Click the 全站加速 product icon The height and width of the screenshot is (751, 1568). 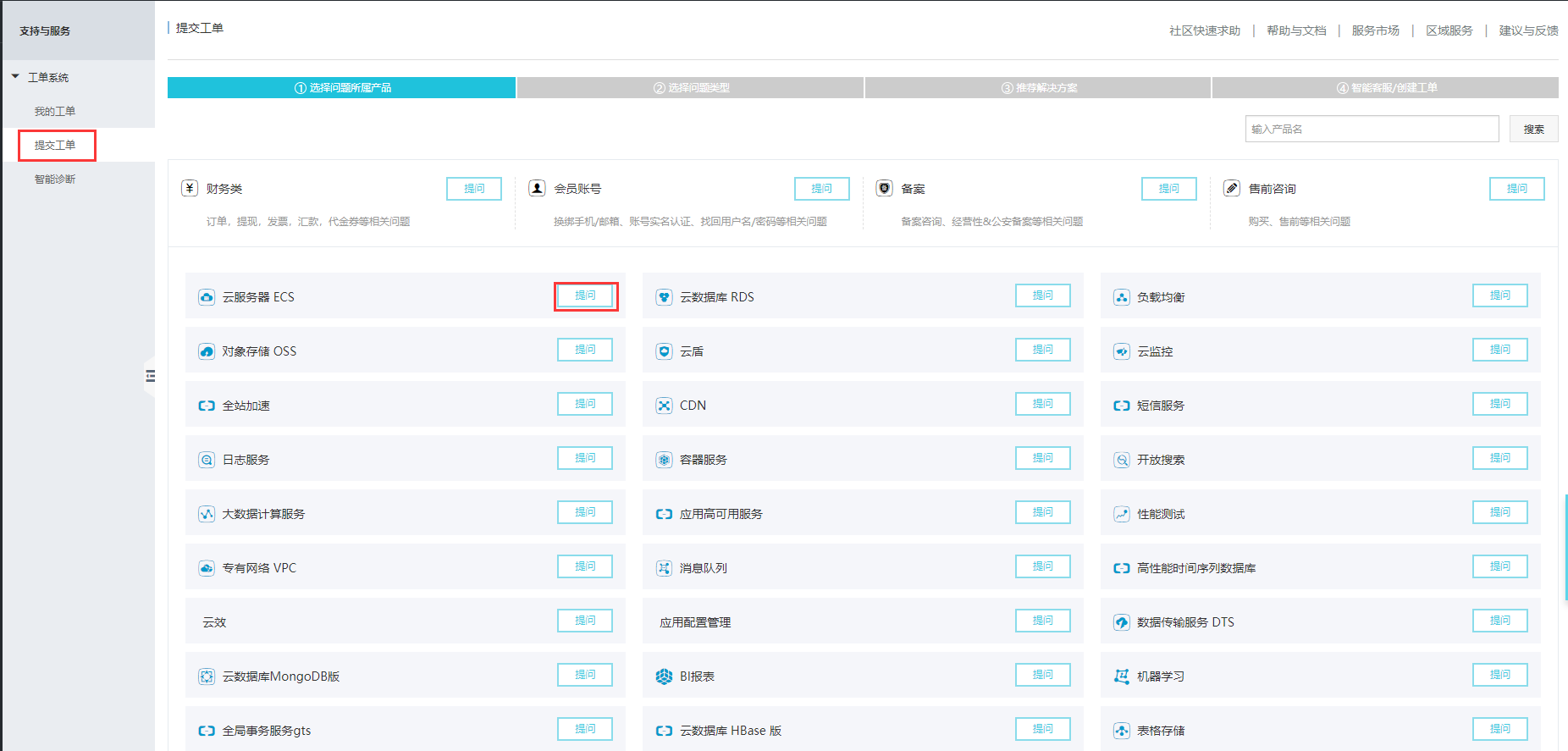(x=207, y=406)
